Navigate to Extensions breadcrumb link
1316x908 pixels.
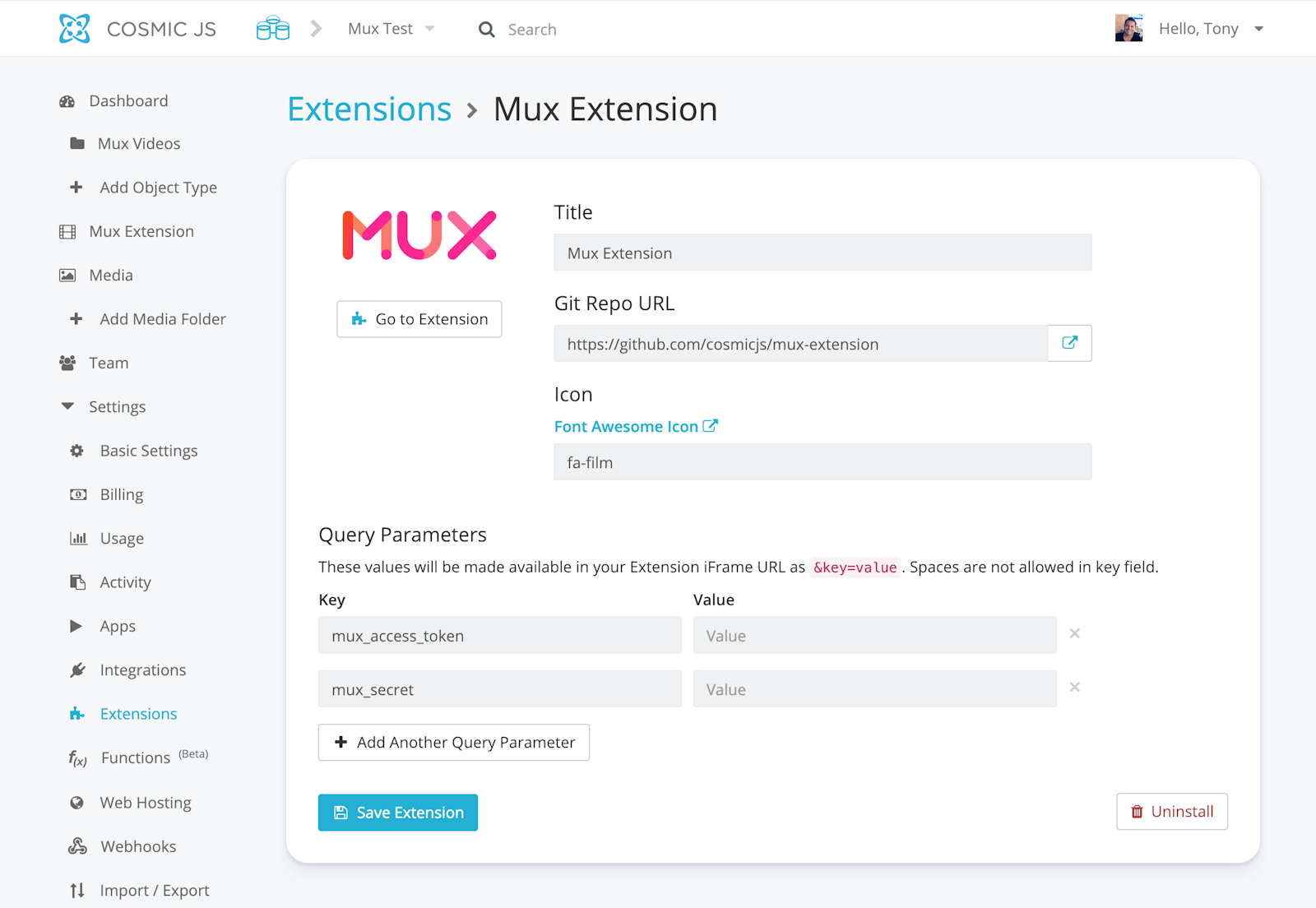369,109
